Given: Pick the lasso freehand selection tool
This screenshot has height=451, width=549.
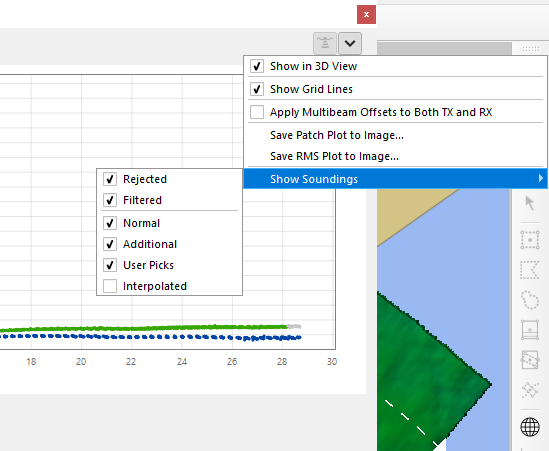Looking at the screenshot, I should [530, 300].
